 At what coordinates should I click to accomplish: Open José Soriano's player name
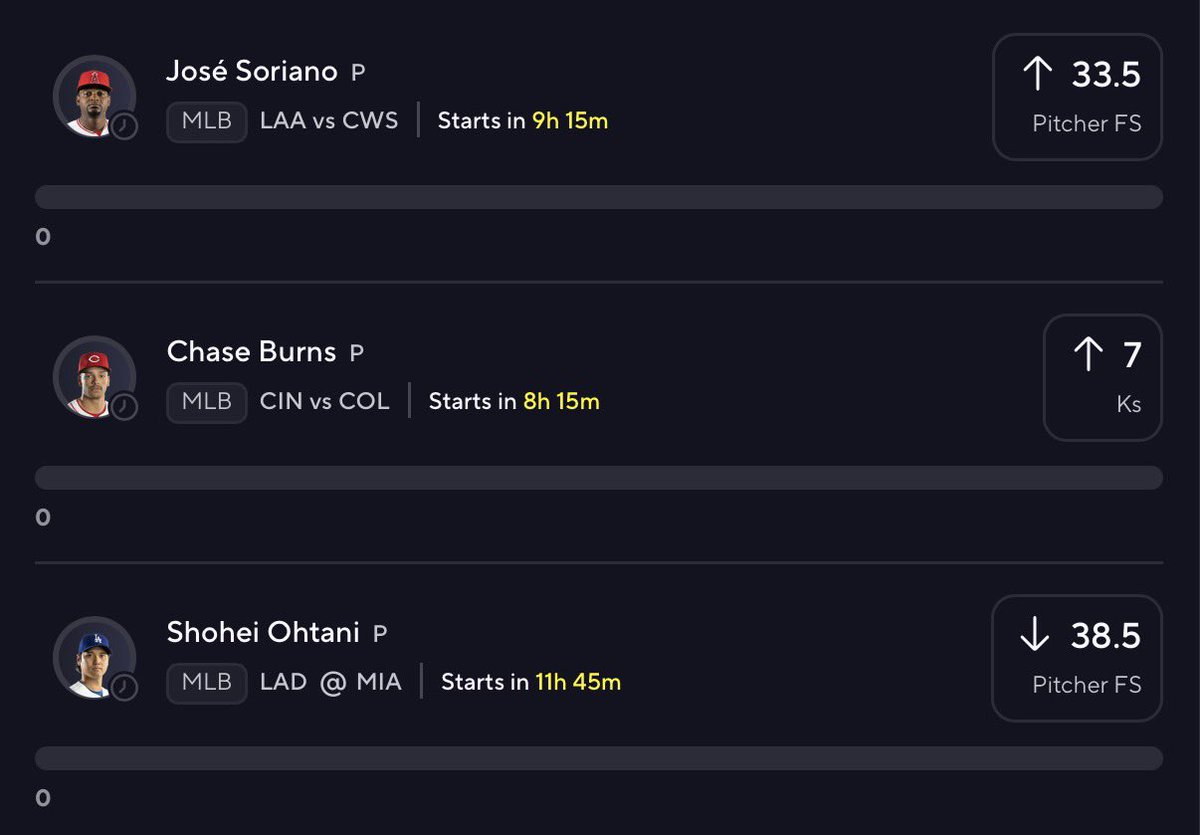coord(252,72)
